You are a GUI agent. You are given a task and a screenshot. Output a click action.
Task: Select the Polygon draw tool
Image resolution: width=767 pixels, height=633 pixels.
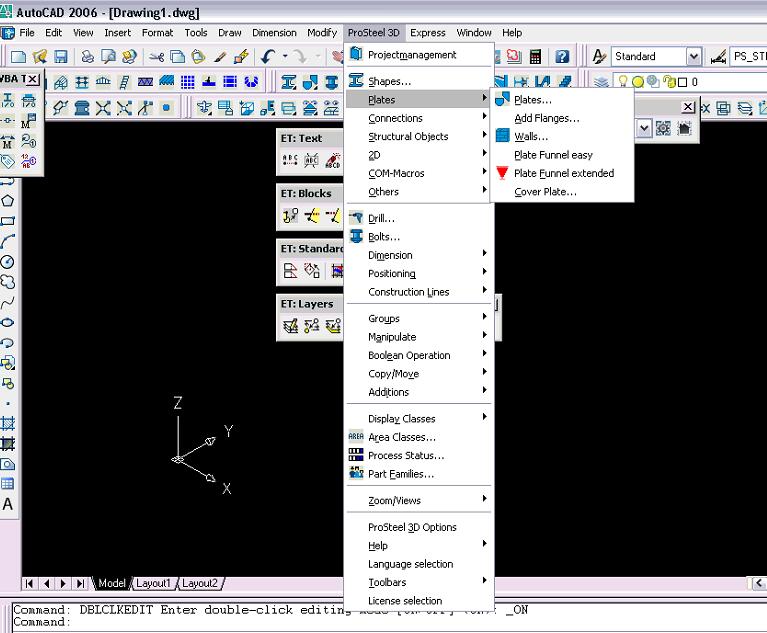tap(8, 201)
